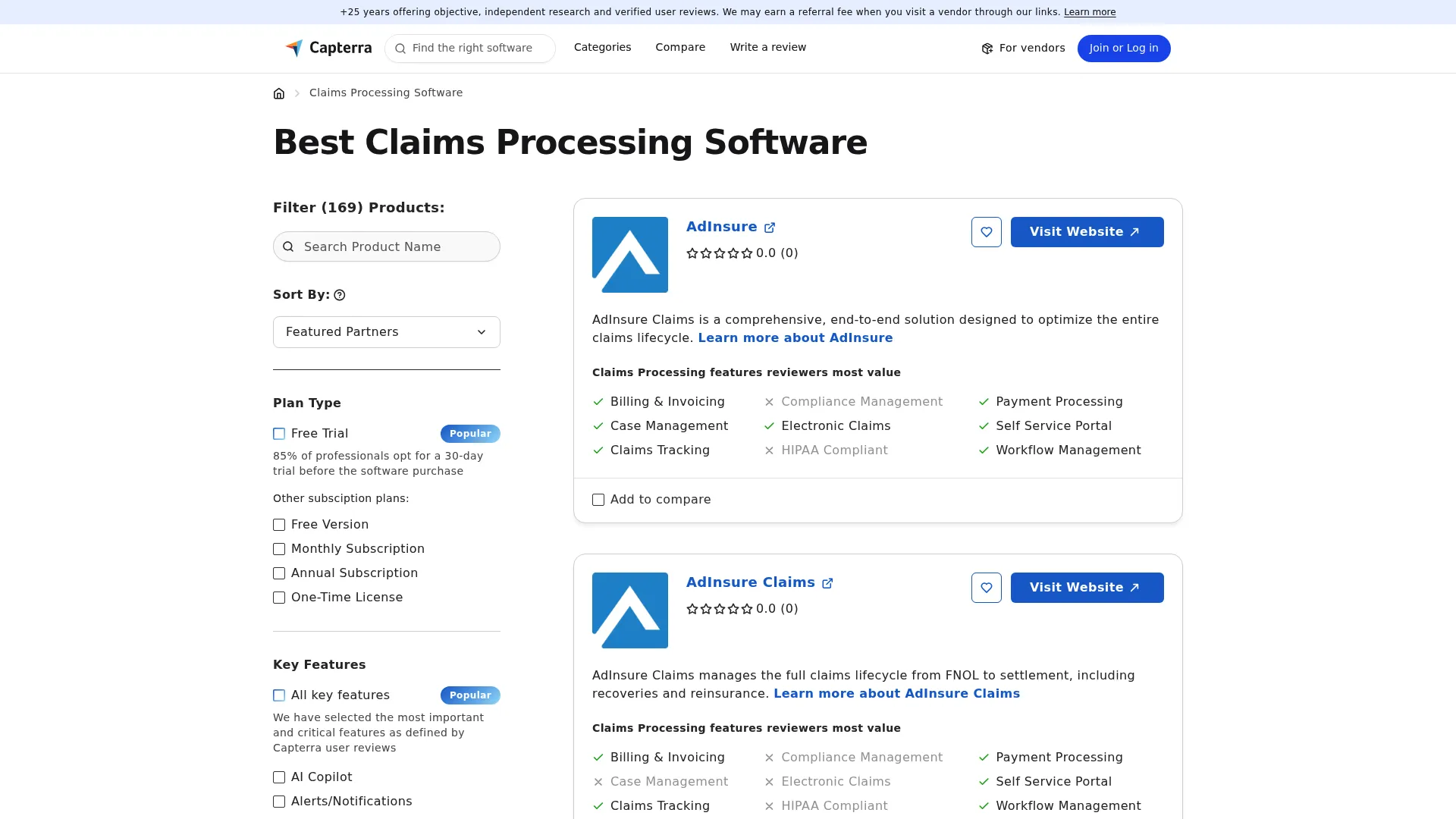Check the All key features filter
Image resolution: width=1456 pixels, height=819 pixels.
tap(279, 695)
